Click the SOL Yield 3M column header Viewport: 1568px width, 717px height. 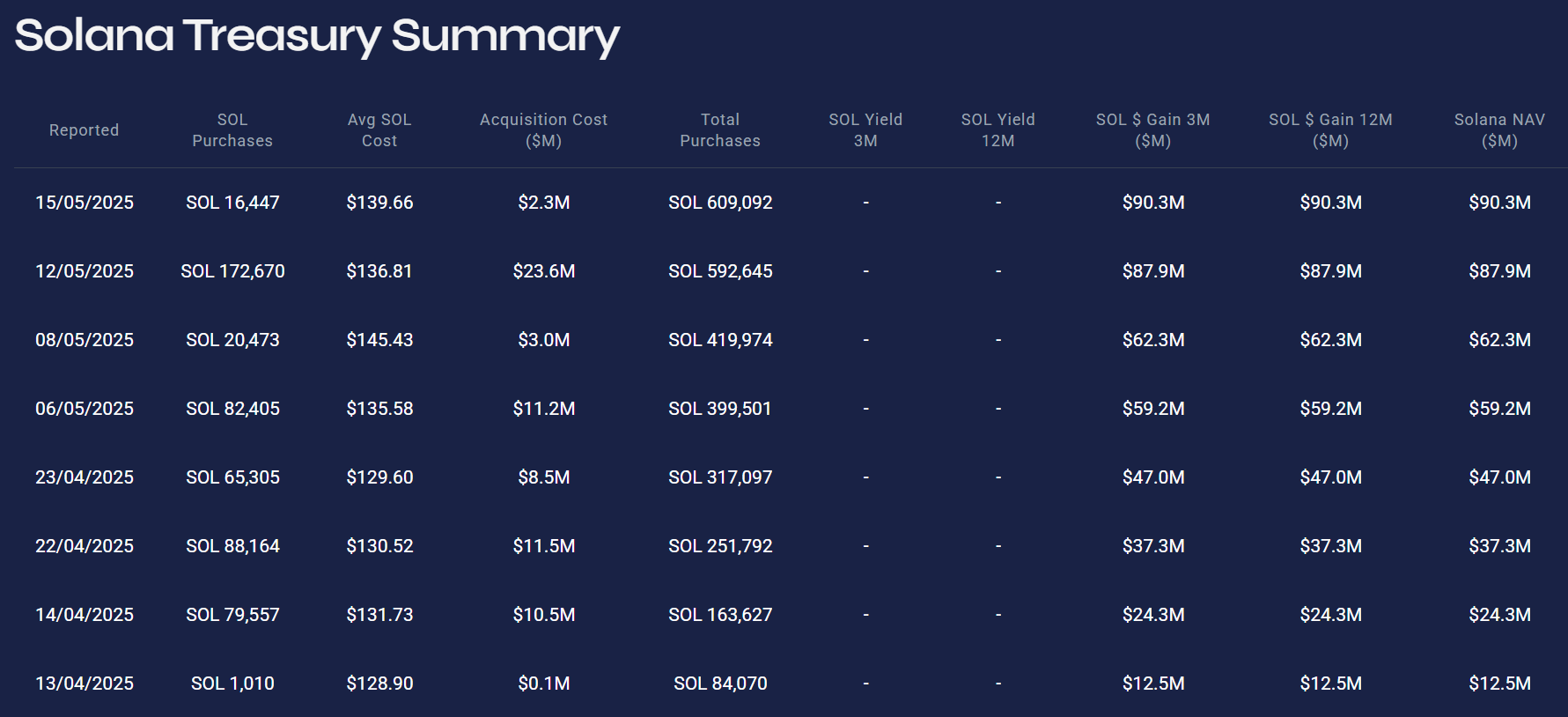click(865, 130)
